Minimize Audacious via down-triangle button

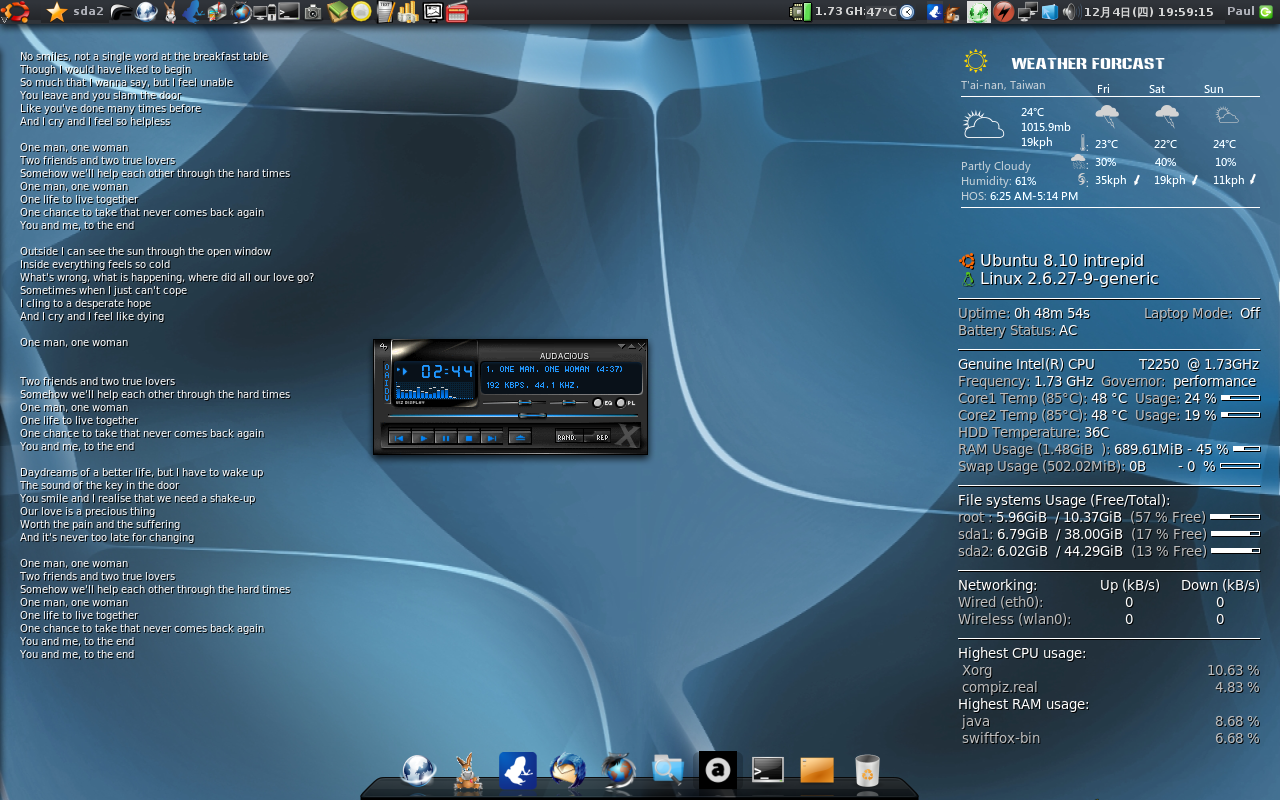(621, 346)
